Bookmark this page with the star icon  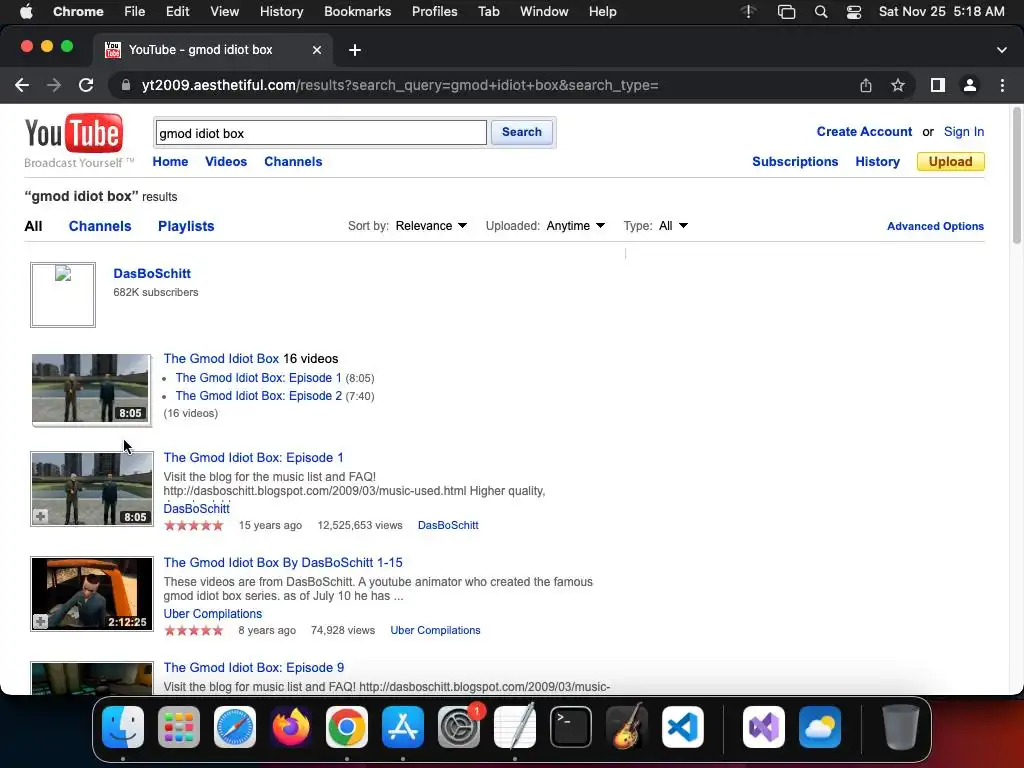898,86
